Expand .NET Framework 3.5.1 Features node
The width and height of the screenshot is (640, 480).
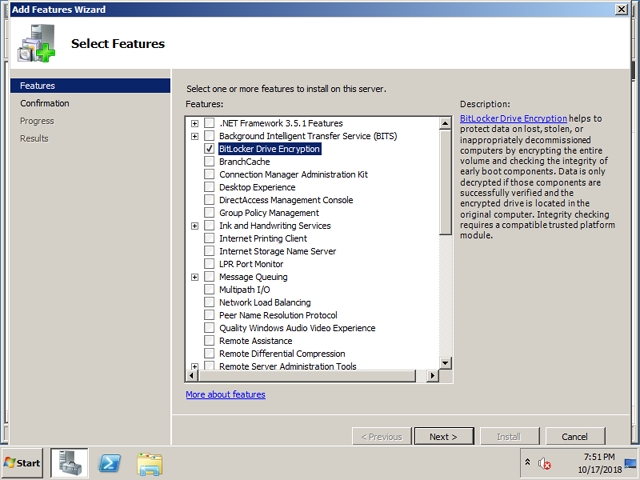click(195, 123)
